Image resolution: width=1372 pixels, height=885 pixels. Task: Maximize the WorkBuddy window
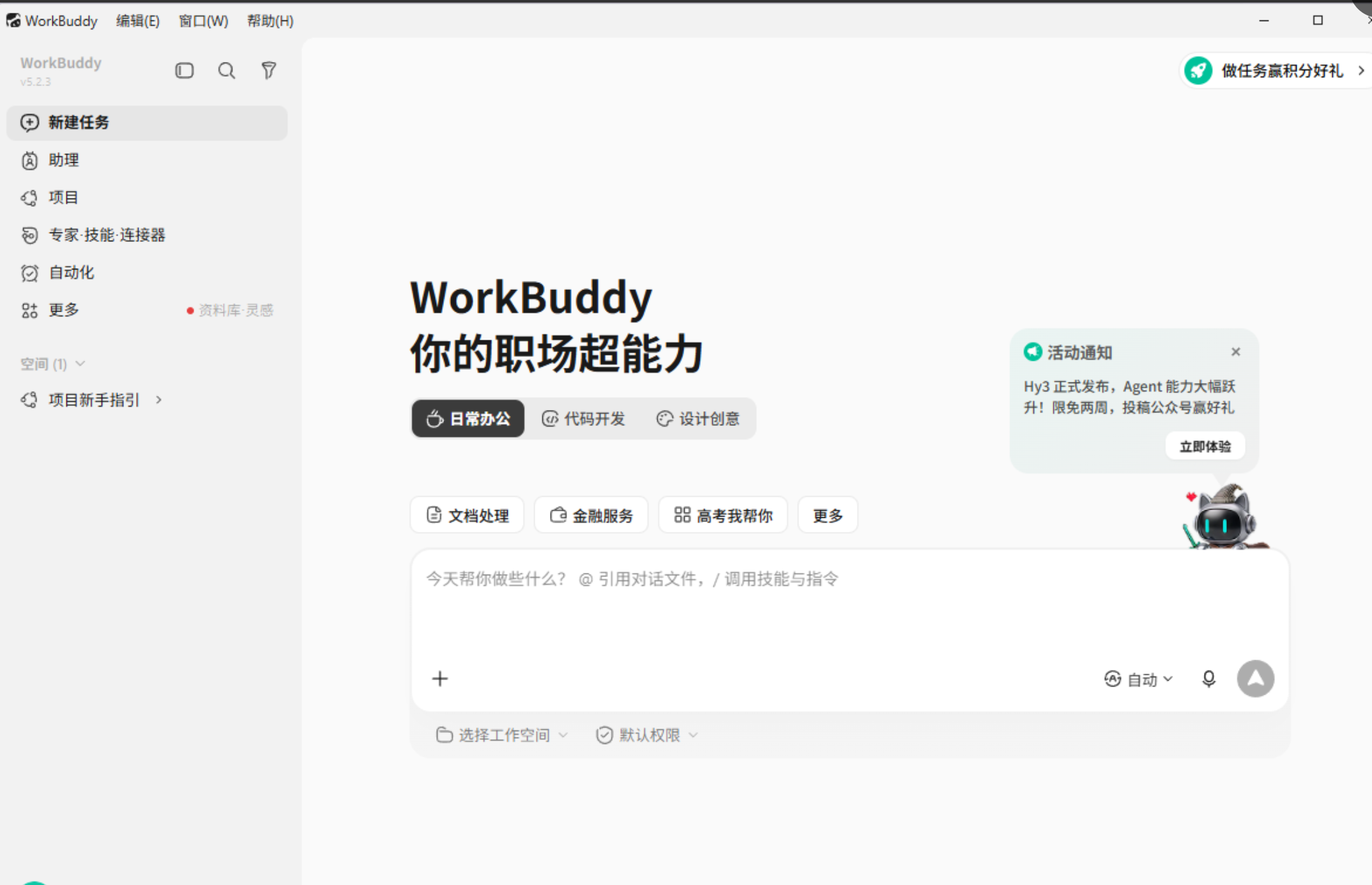point(1318,20)
